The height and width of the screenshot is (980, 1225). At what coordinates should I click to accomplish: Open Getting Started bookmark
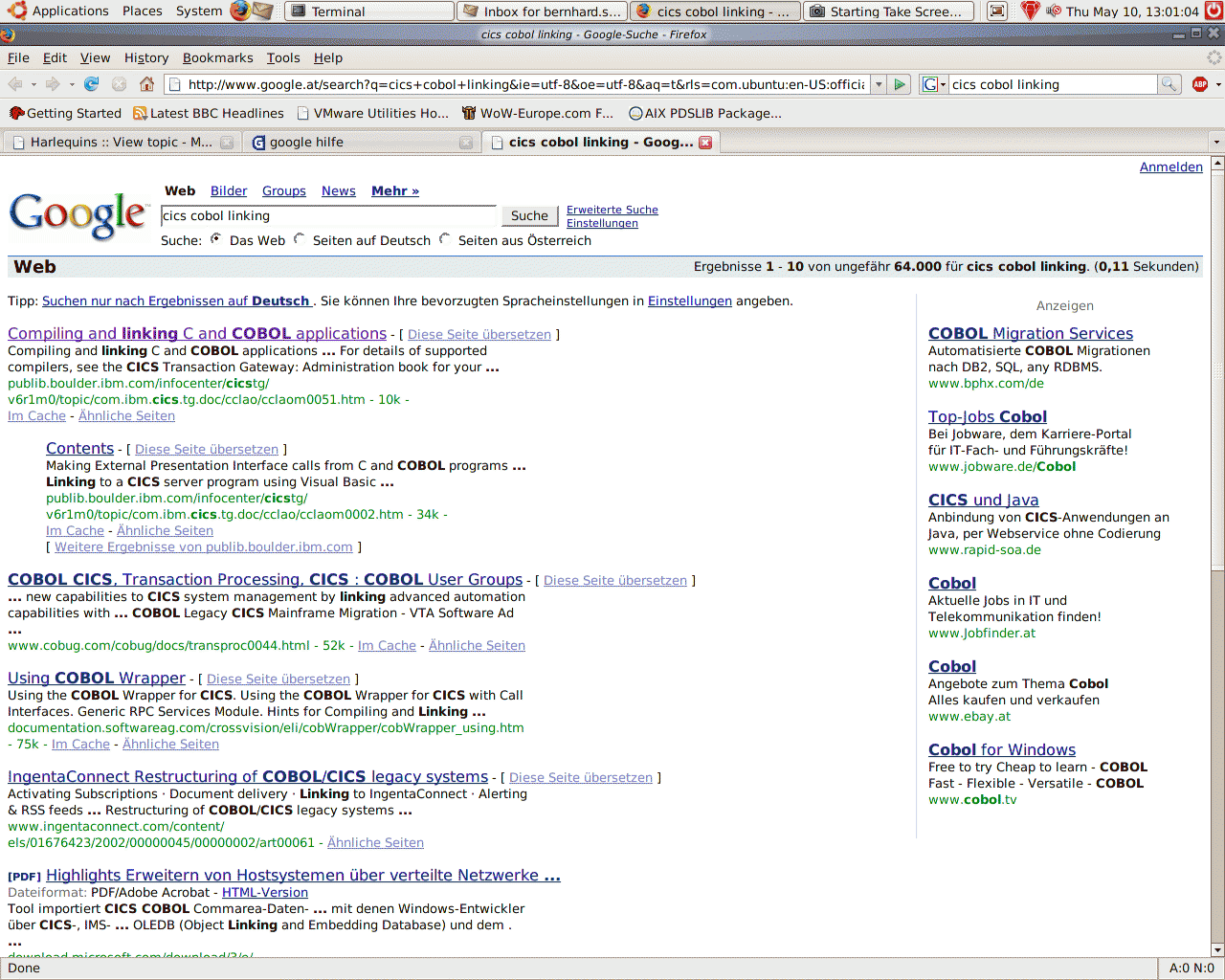(65, 113)
